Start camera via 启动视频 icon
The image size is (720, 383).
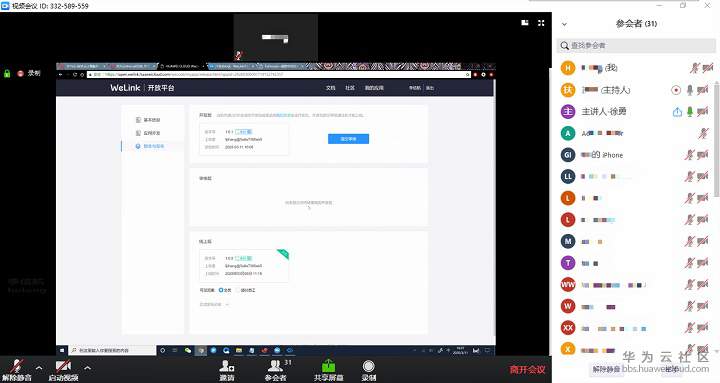[63, 366]
